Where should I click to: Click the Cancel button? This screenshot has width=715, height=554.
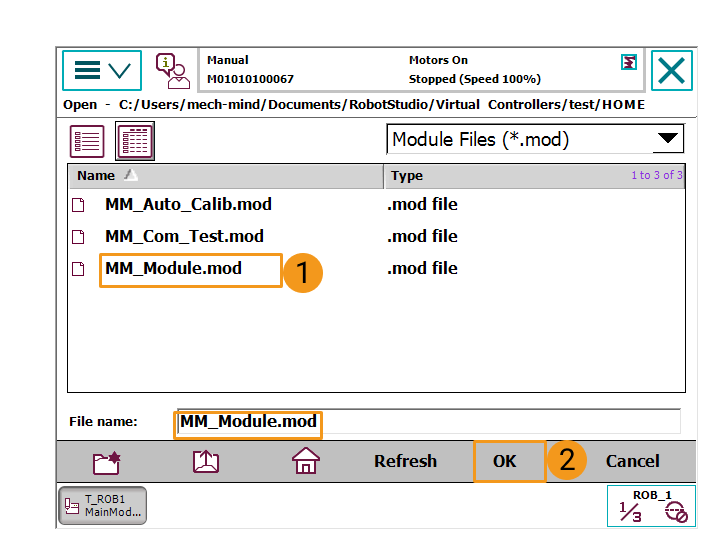632,461
